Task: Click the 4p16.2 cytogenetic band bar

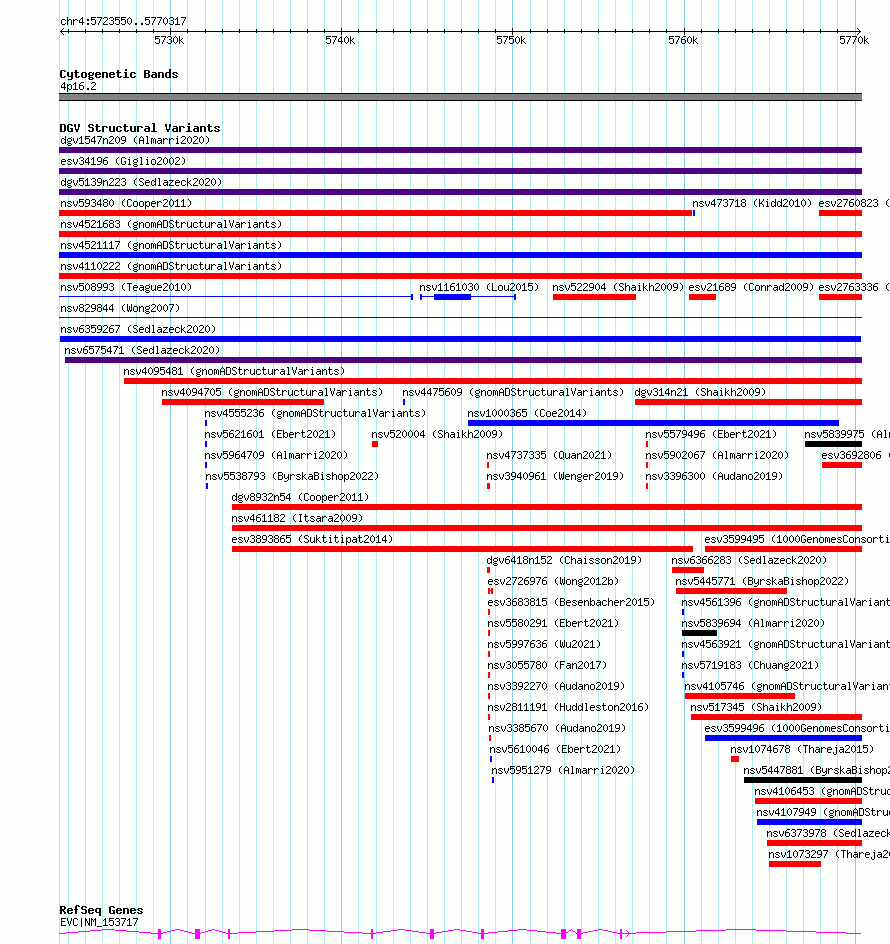Action: pos(461,97)
